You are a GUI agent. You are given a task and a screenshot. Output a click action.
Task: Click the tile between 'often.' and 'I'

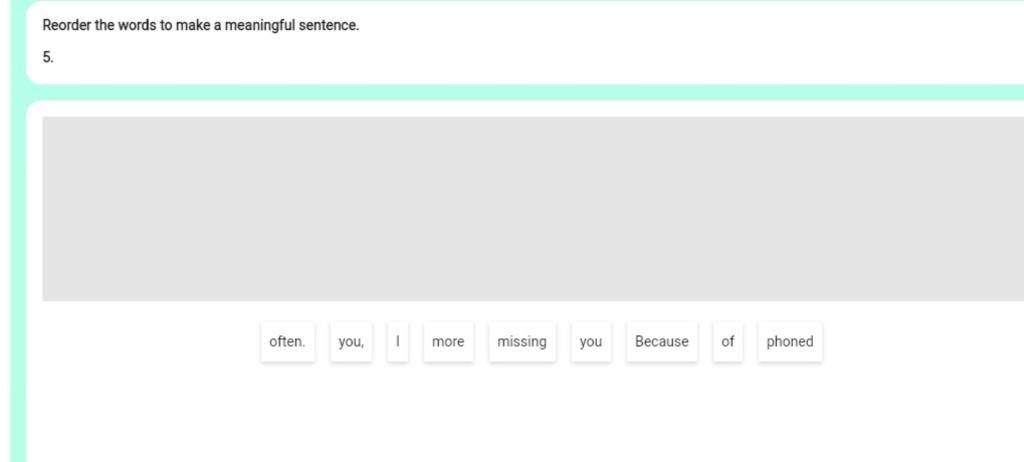click(x=351, y=342)
